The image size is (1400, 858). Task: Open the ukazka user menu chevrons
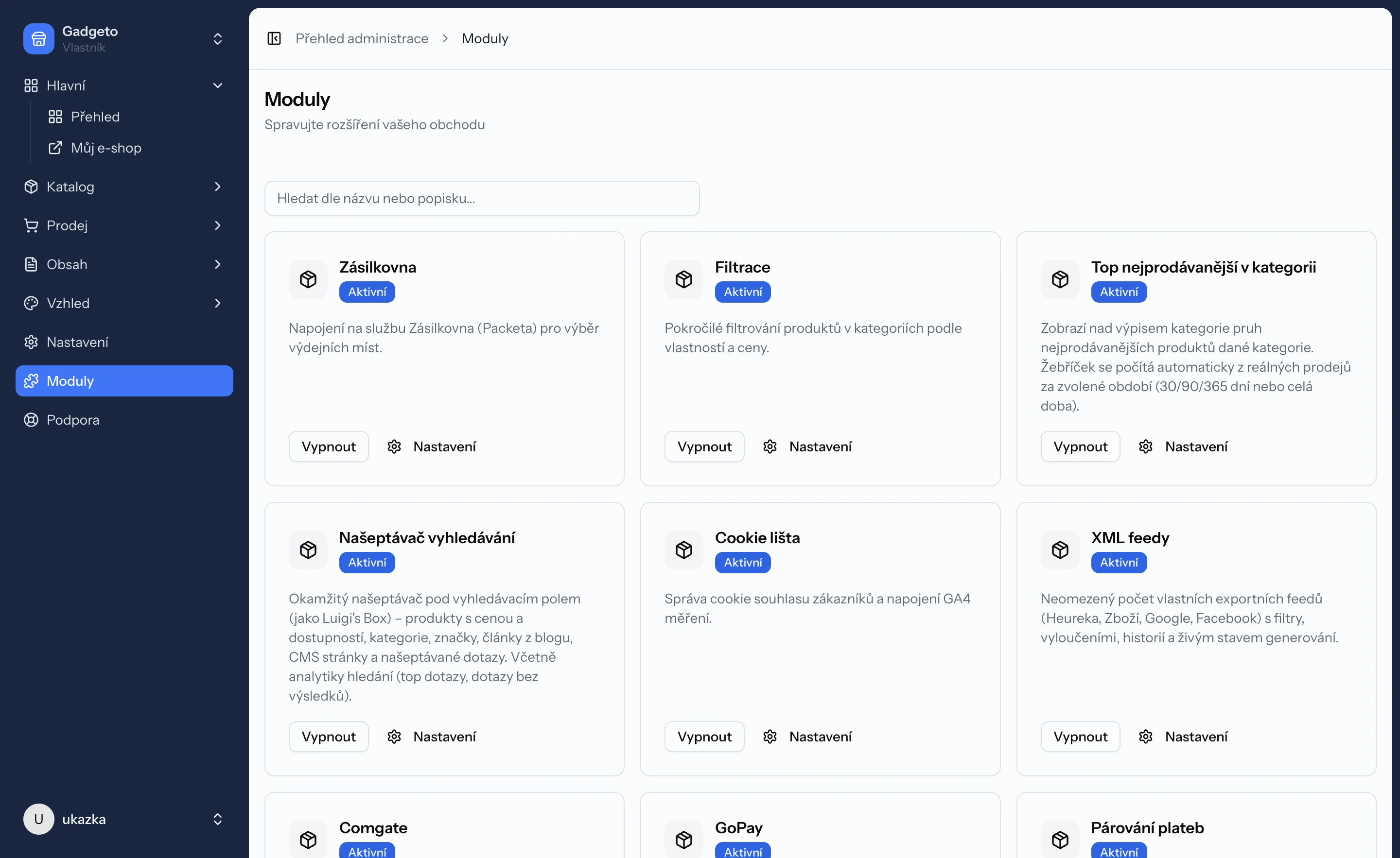click(x=218, y=819)
